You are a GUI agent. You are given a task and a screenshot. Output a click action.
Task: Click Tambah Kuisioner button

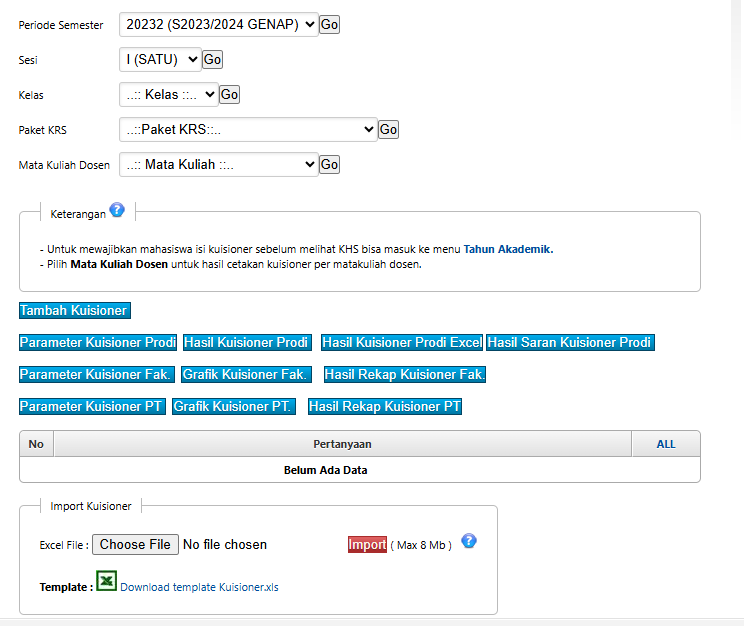click(x=75, y=310)
